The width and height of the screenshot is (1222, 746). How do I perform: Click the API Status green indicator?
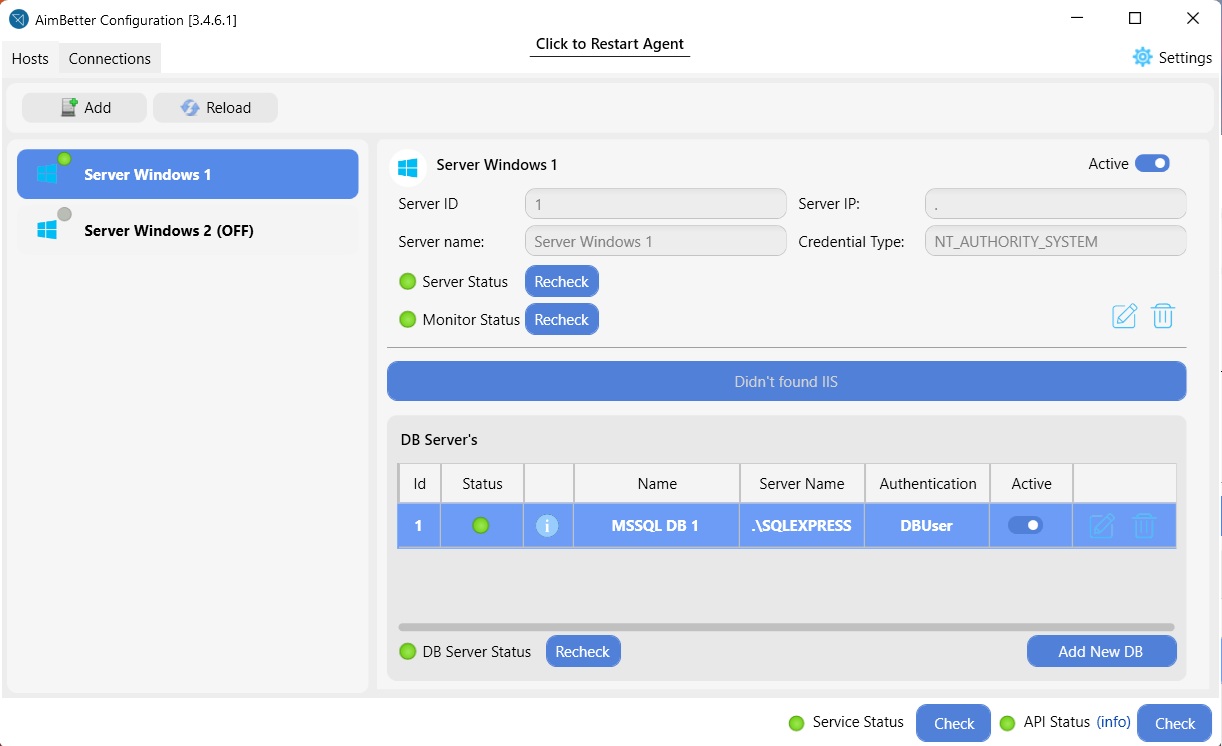tap(1007, 723)
